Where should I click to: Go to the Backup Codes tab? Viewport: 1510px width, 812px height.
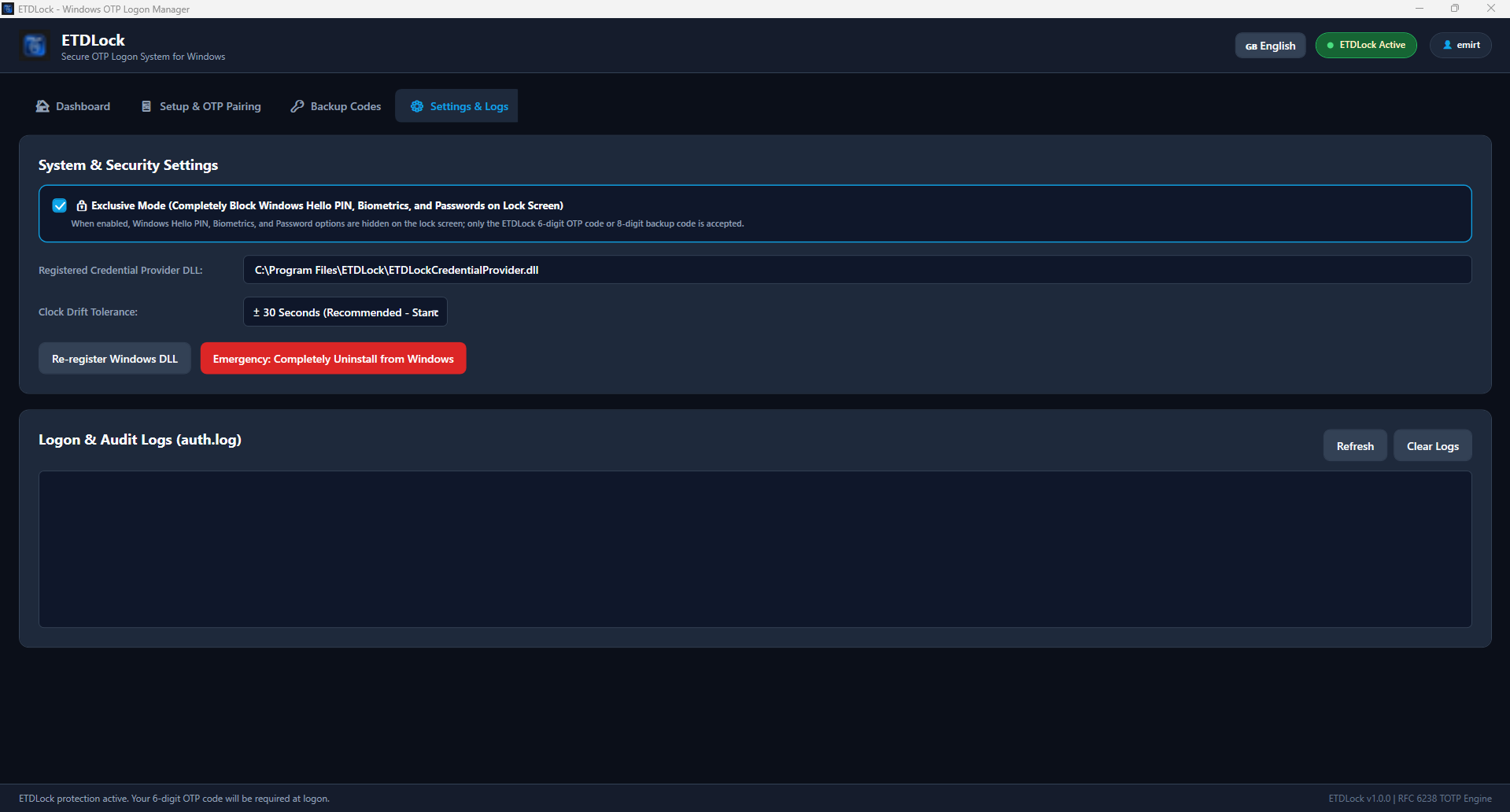pos(336,106)
